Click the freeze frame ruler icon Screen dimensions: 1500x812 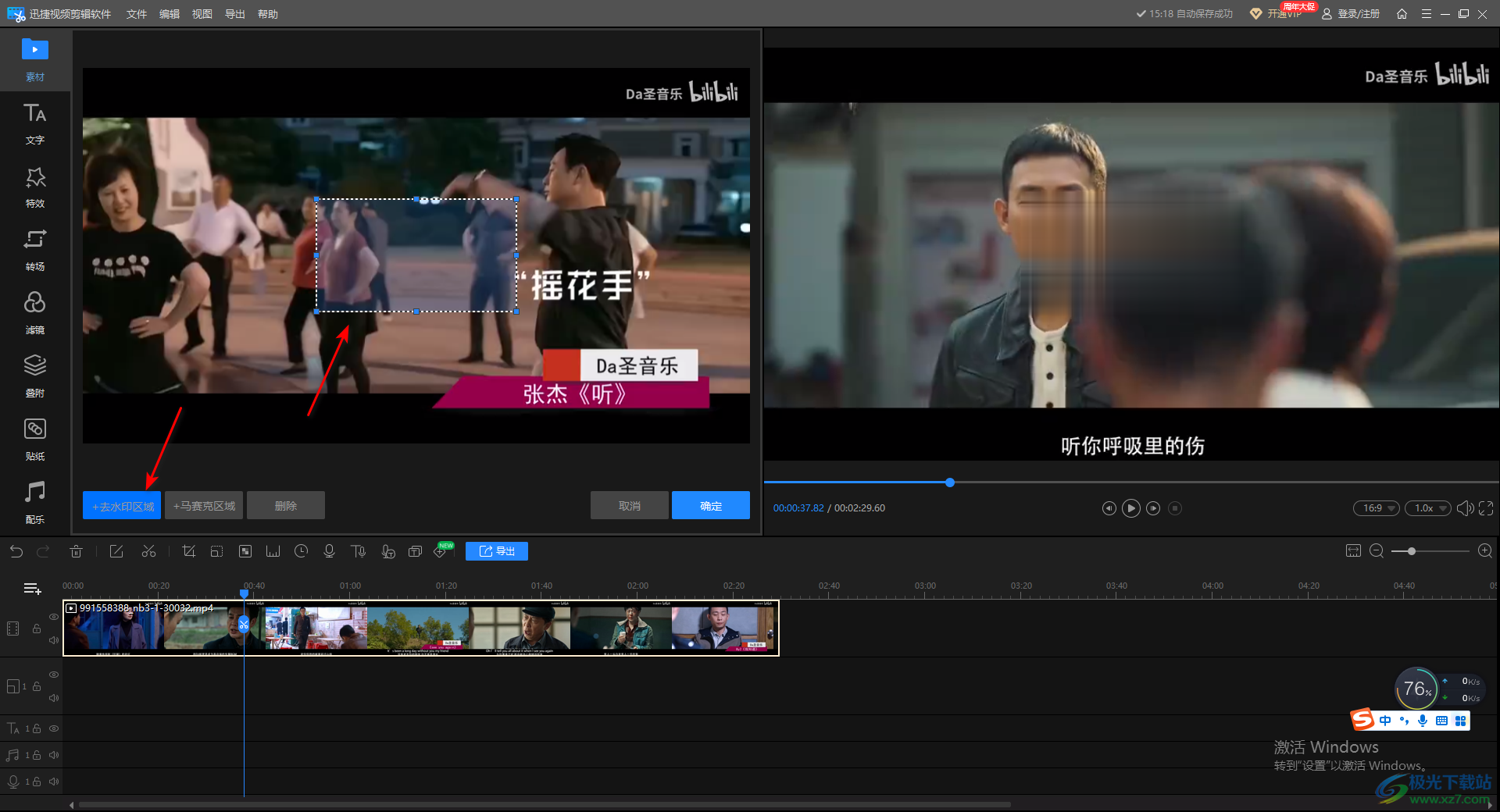[273, 551]
